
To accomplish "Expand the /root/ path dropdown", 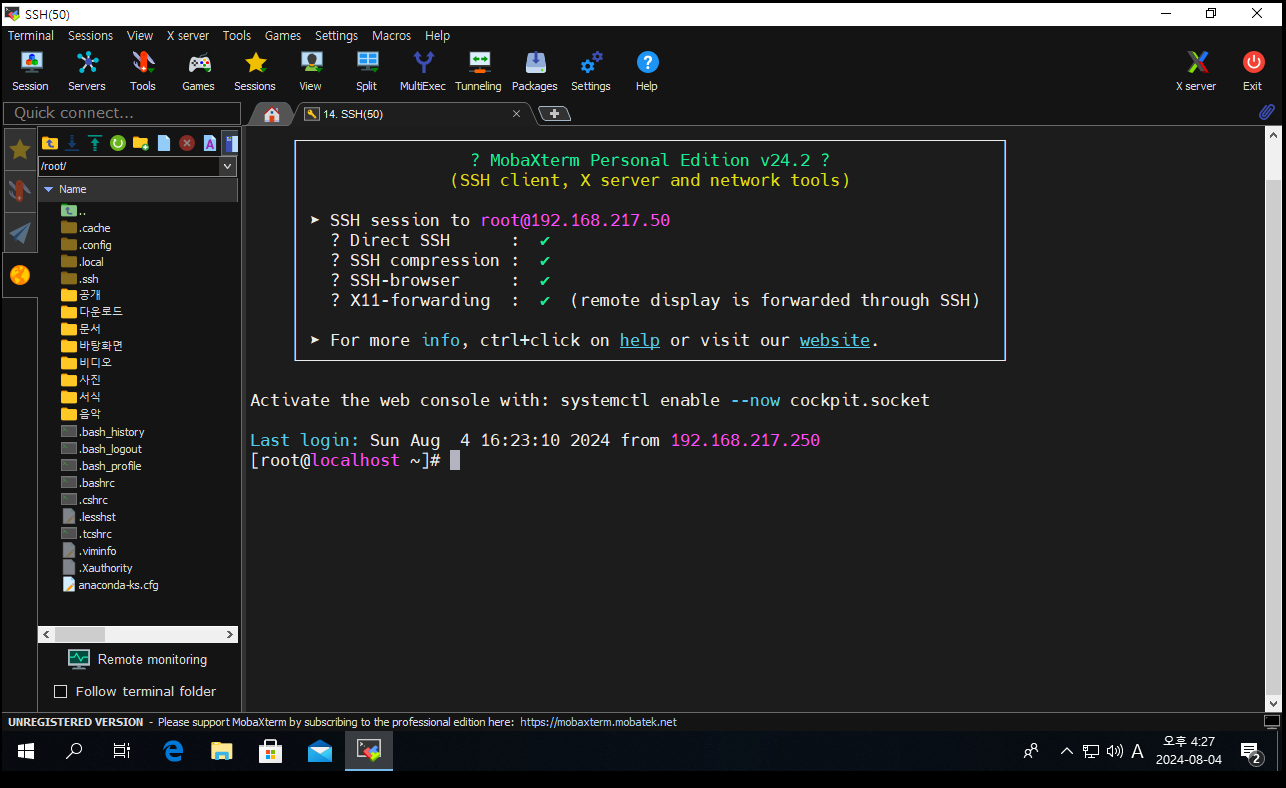I will pos(228,166).
